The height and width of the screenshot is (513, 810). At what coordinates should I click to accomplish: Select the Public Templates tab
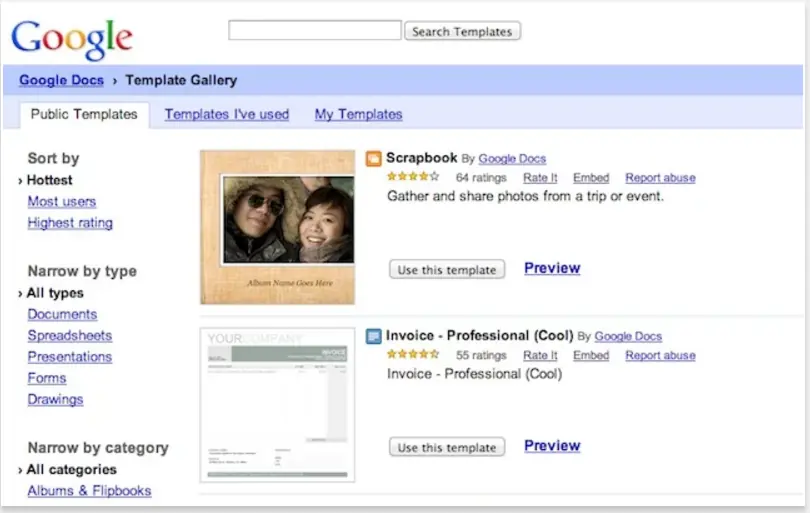[x=84, y=114]
